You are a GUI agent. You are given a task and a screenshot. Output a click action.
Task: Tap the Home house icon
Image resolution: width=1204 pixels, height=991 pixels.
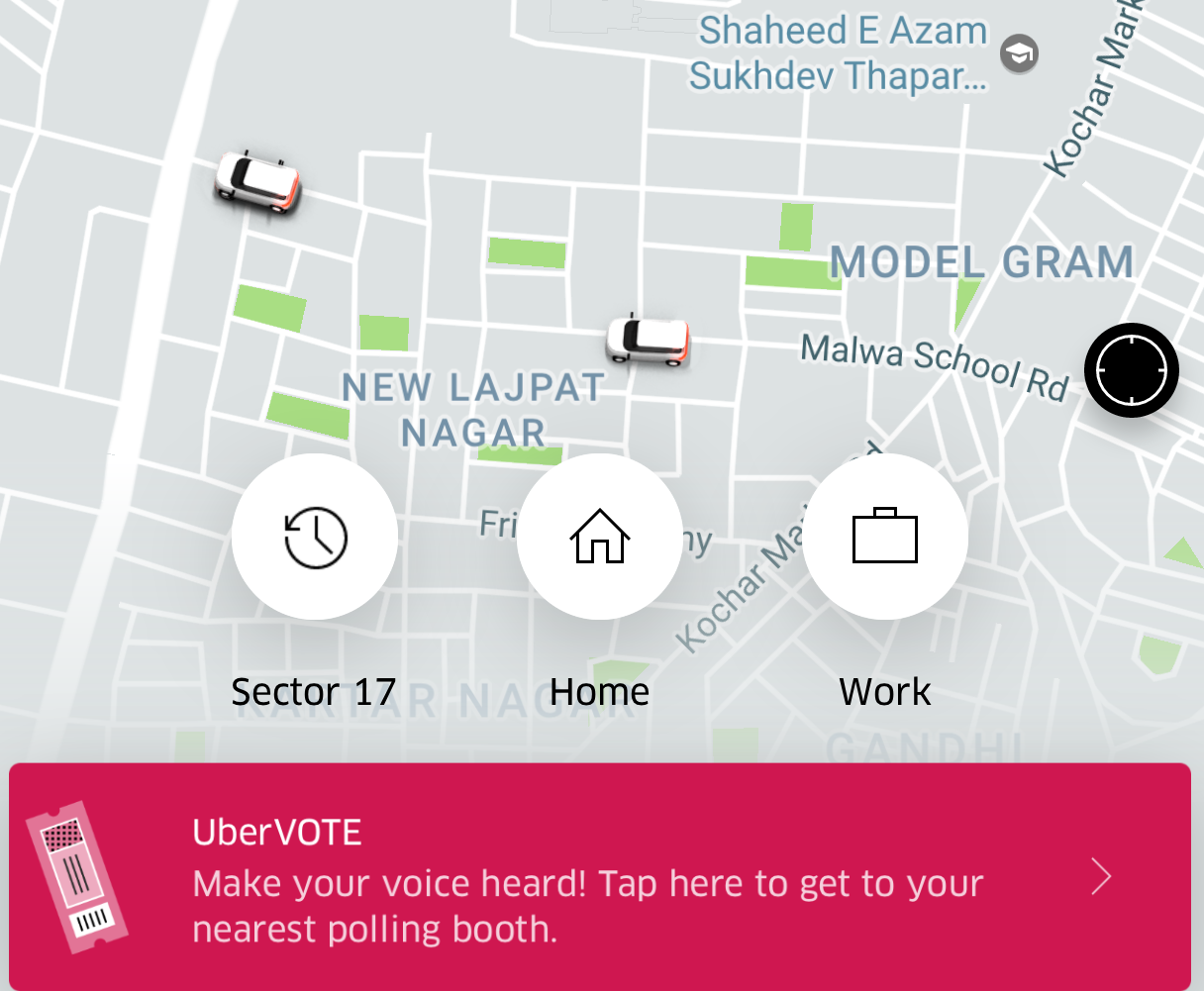click(x=600, y=537)
